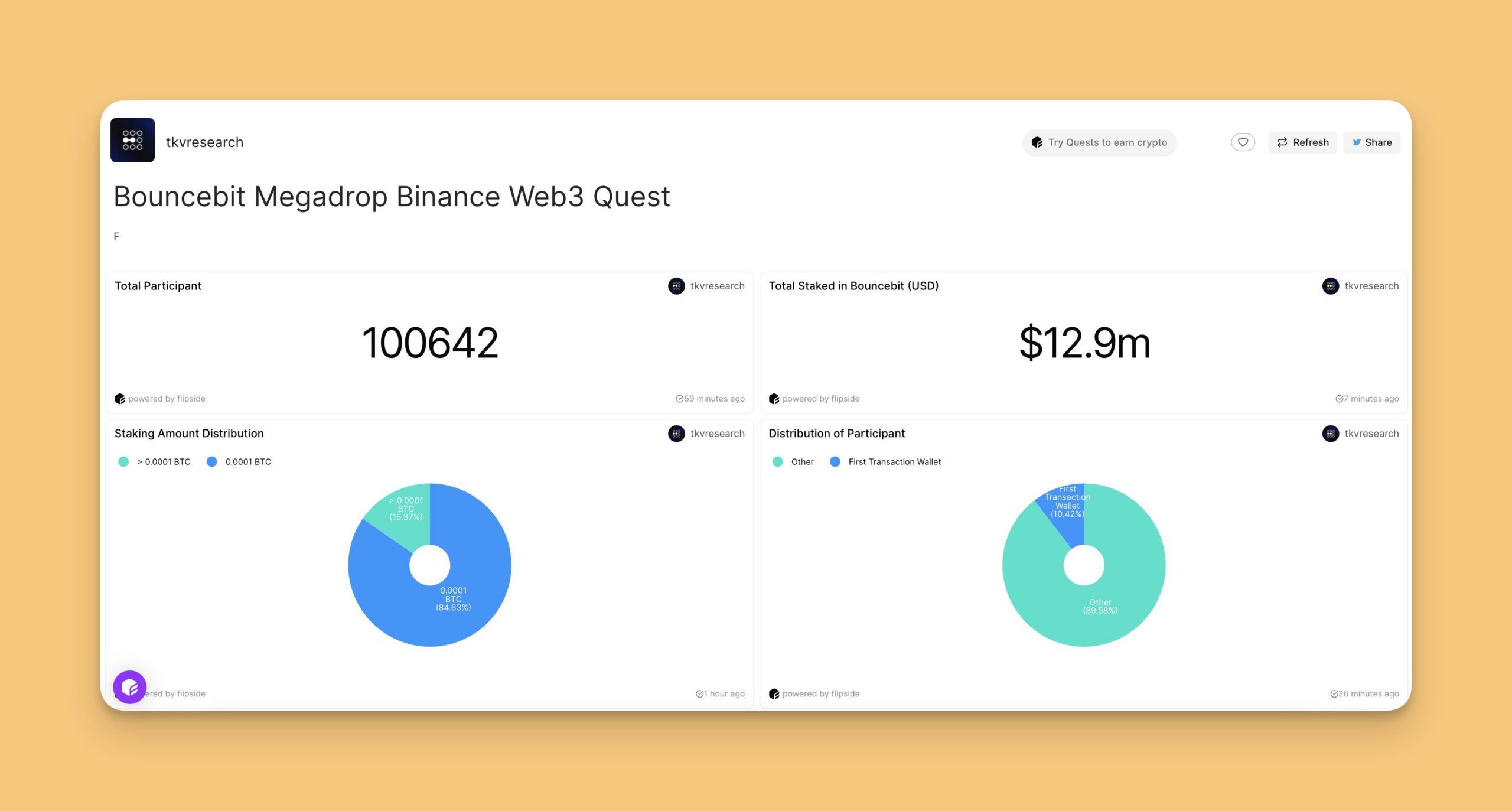Click Try Quests to earn crypto

(x=1099, y=142)
